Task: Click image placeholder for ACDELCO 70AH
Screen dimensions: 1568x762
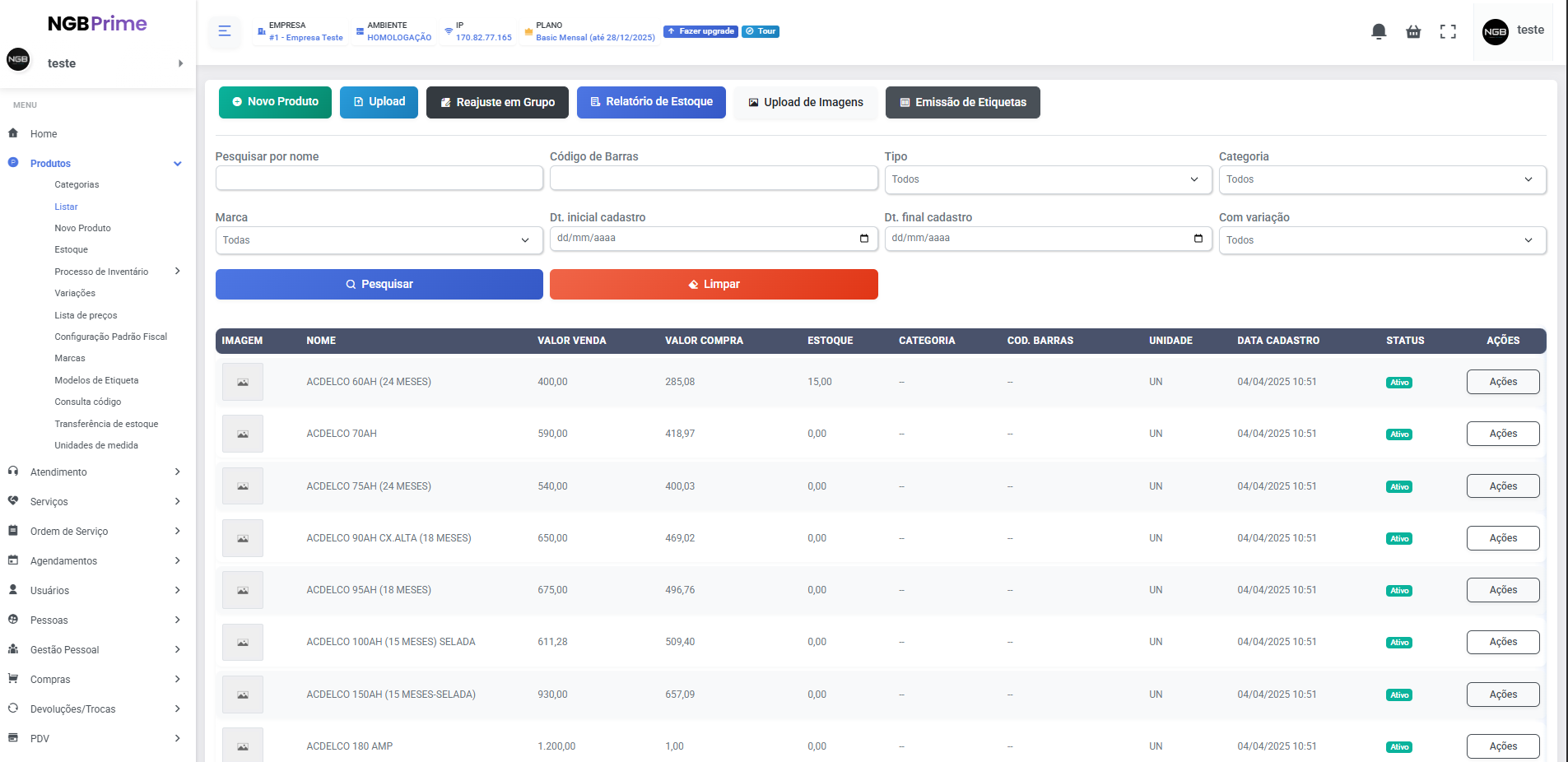Action: coord(243,434)
